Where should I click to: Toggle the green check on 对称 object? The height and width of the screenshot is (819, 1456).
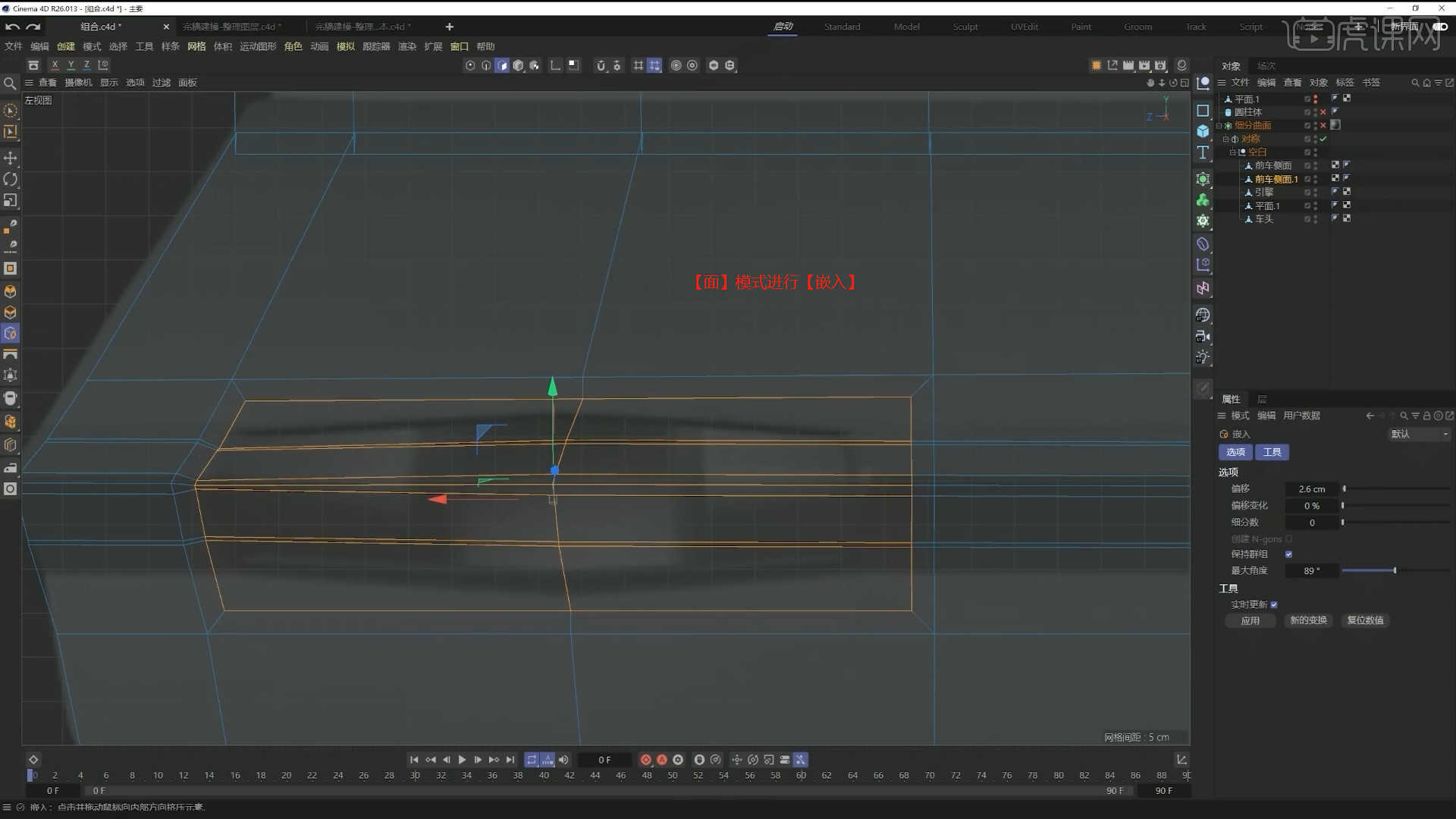click(x=1323, y=139)
